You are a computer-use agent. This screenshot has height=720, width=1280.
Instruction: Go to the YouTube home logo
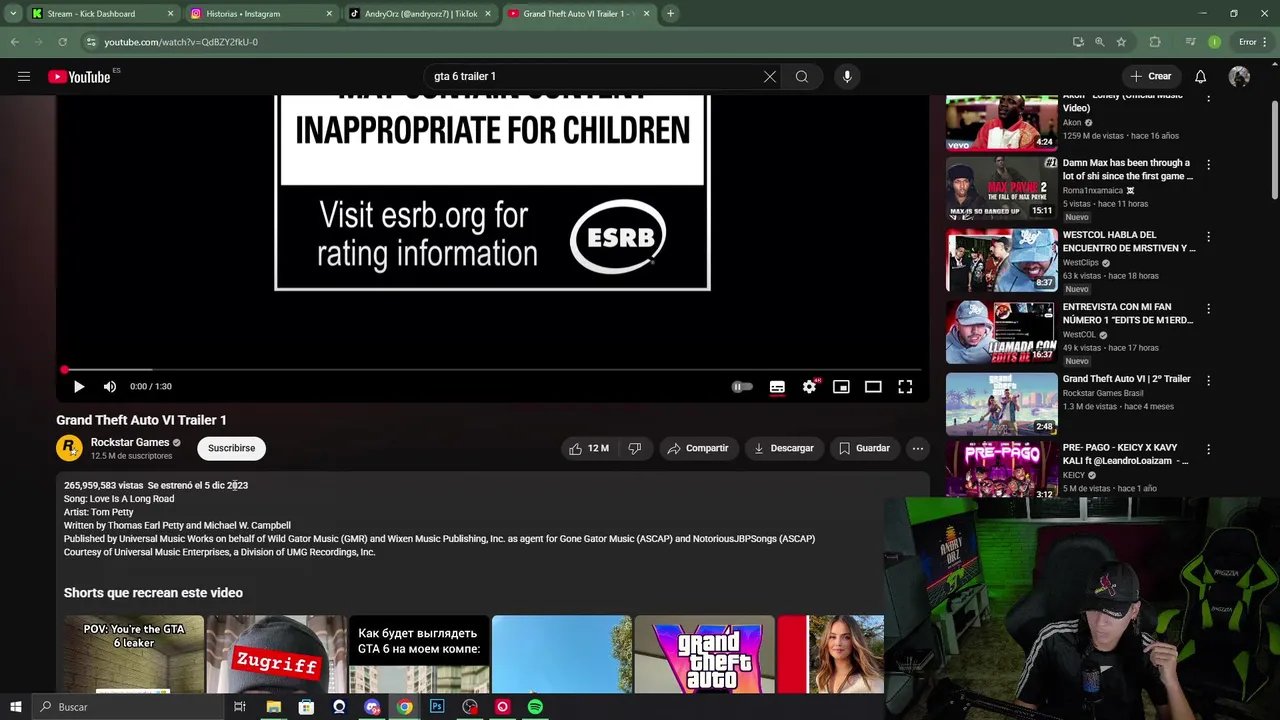coord(79,77)
